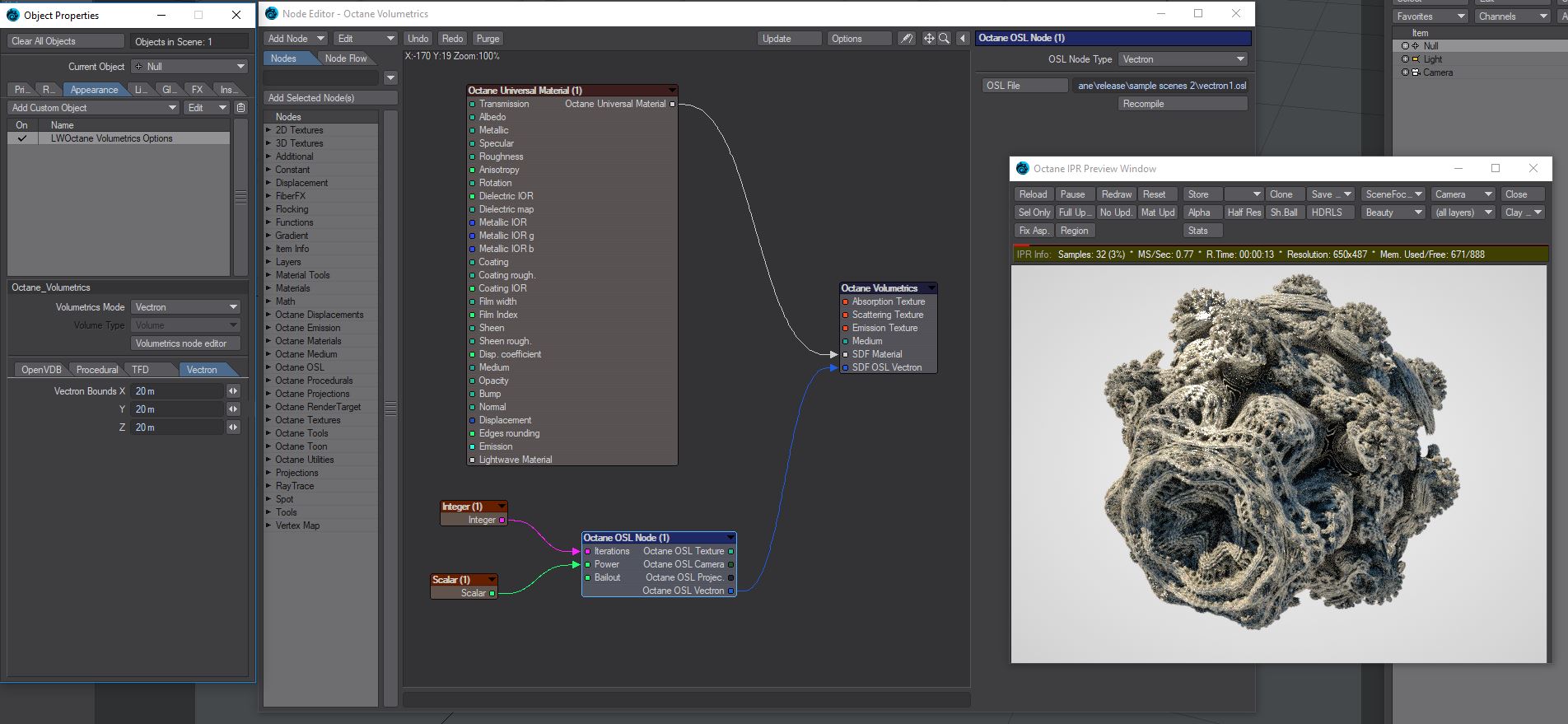
Task: Open the OSL Node Type dropdown
Action: (1183, 59)
